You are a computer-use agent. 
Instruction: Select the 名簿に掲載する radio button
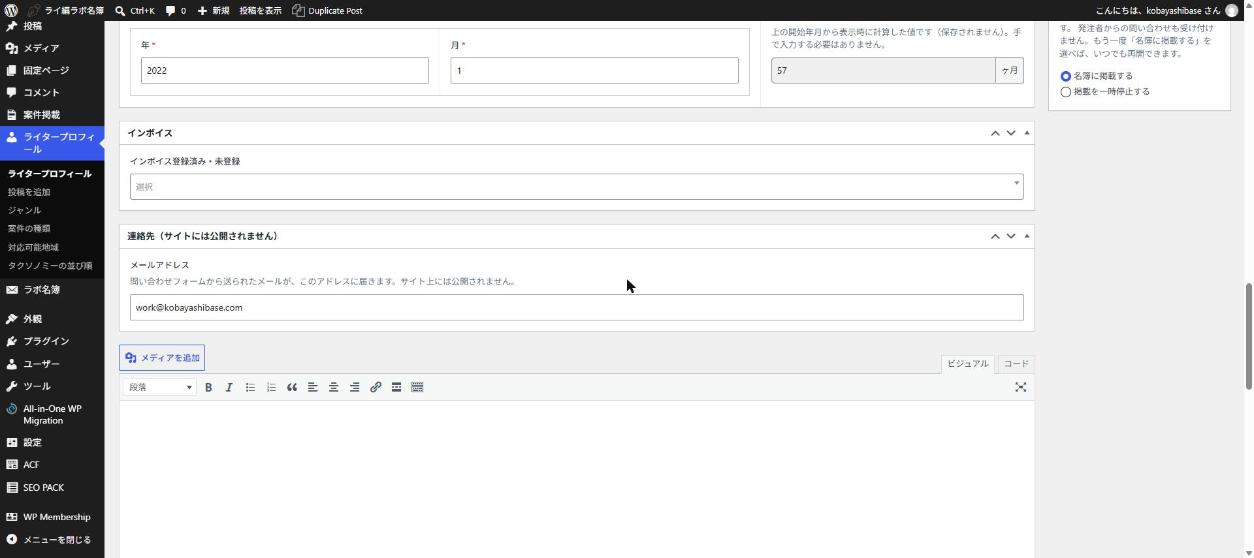tap(1065, 76)
